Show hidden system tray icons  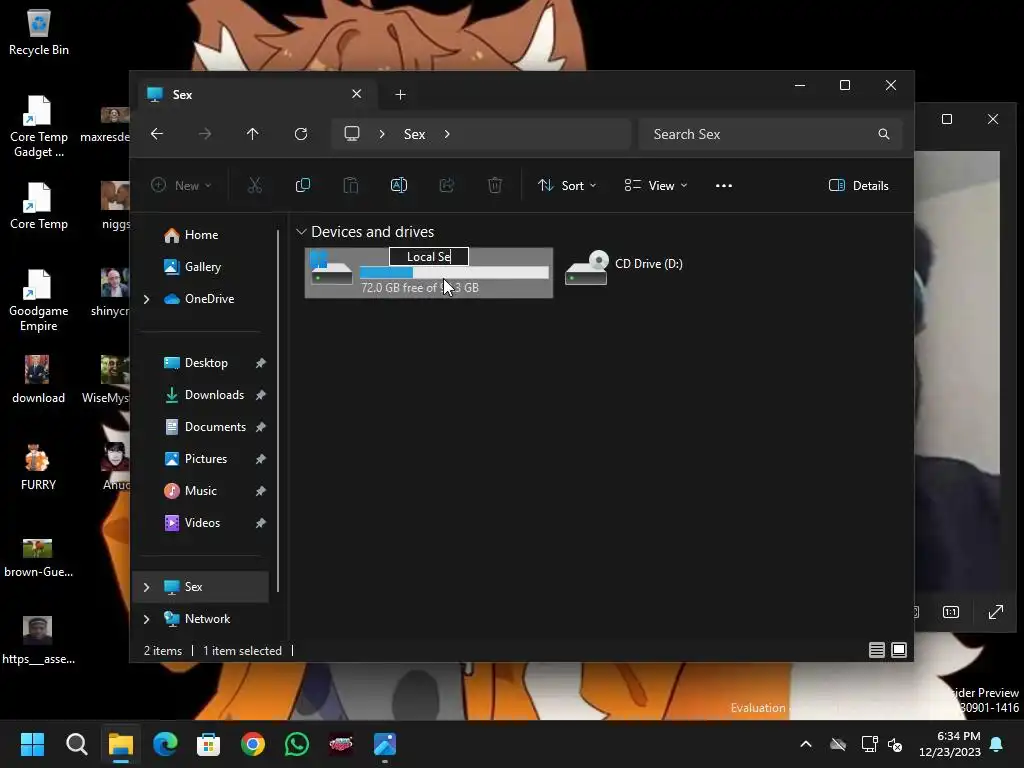click(x=806, y=744)
